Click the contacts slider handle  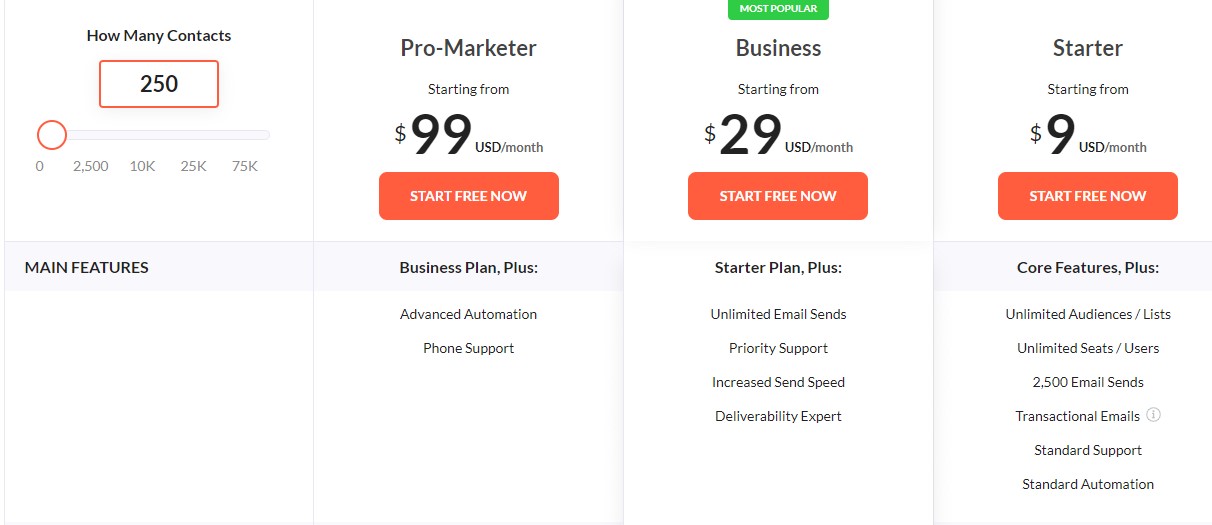pyautogui.click(x=52, y=135)
